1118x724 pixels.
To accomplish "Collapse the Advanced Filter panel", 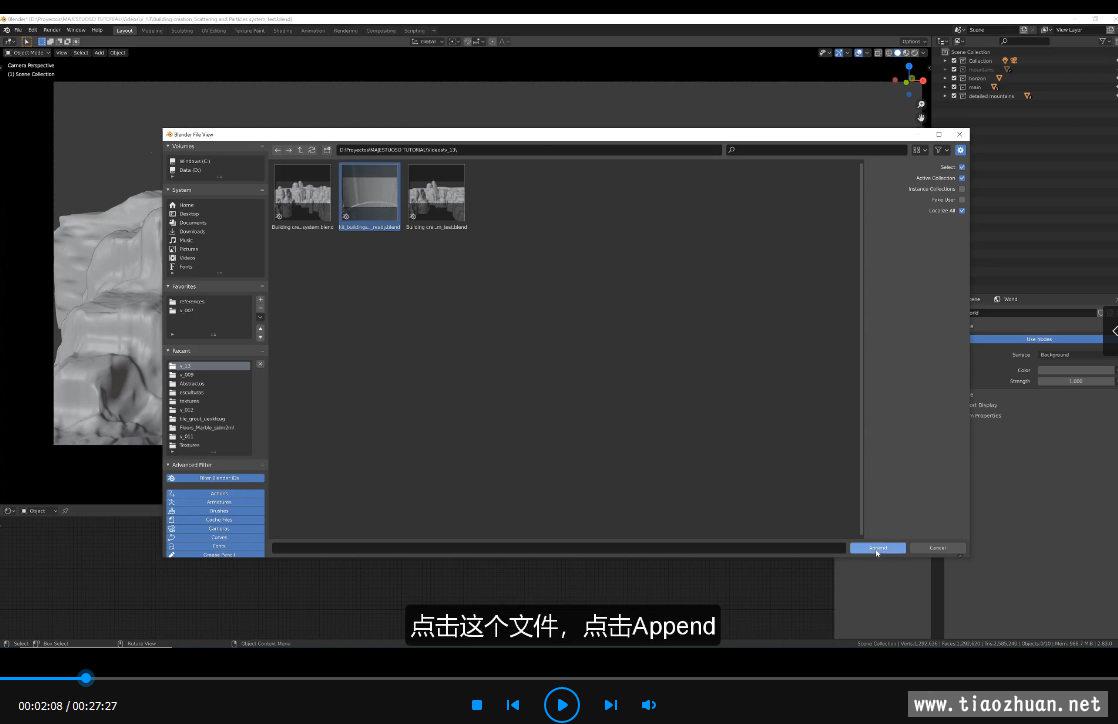I will [x=190, y=465].
